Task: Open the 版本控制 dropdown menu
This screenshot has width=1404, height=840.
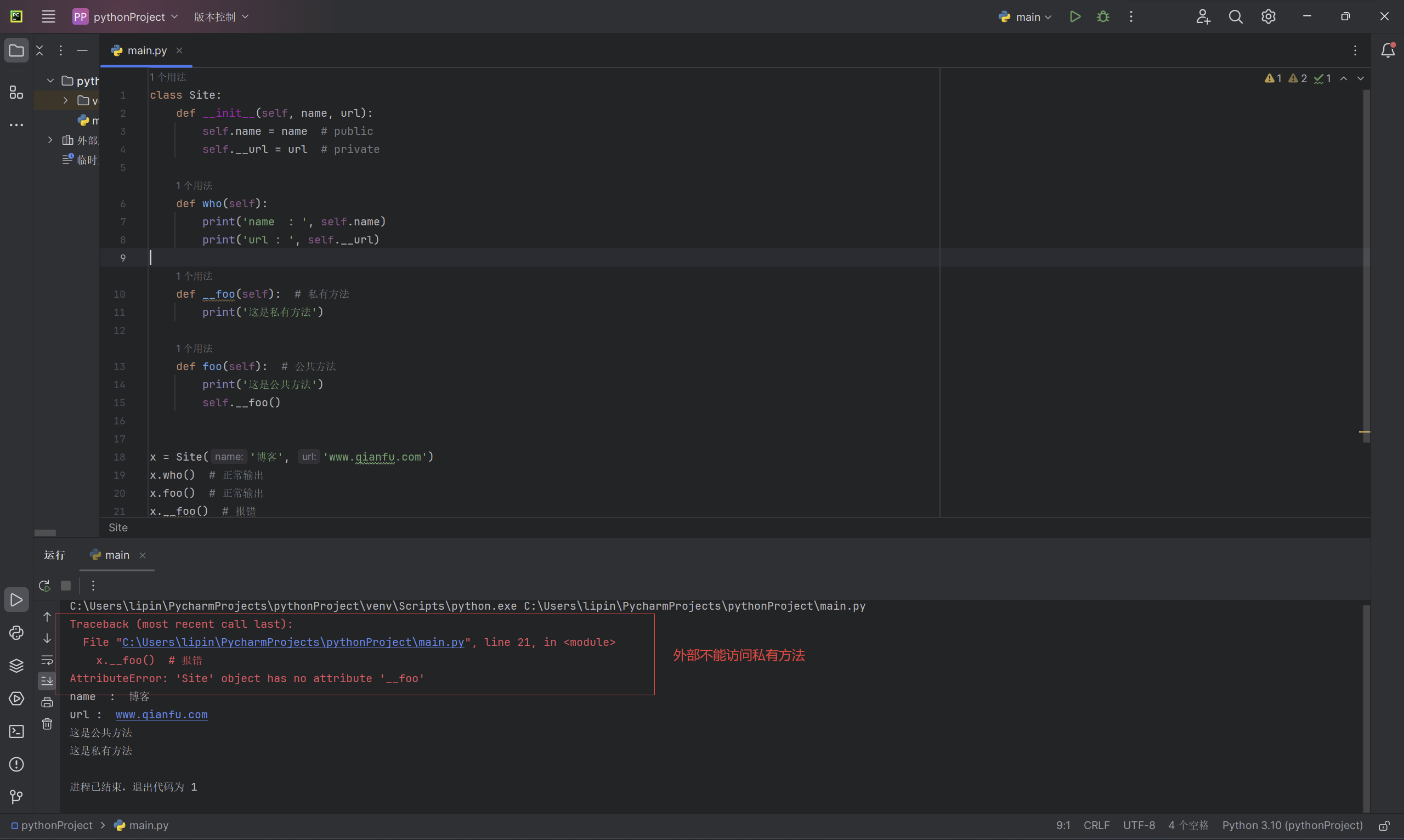Action: point(222,16)
